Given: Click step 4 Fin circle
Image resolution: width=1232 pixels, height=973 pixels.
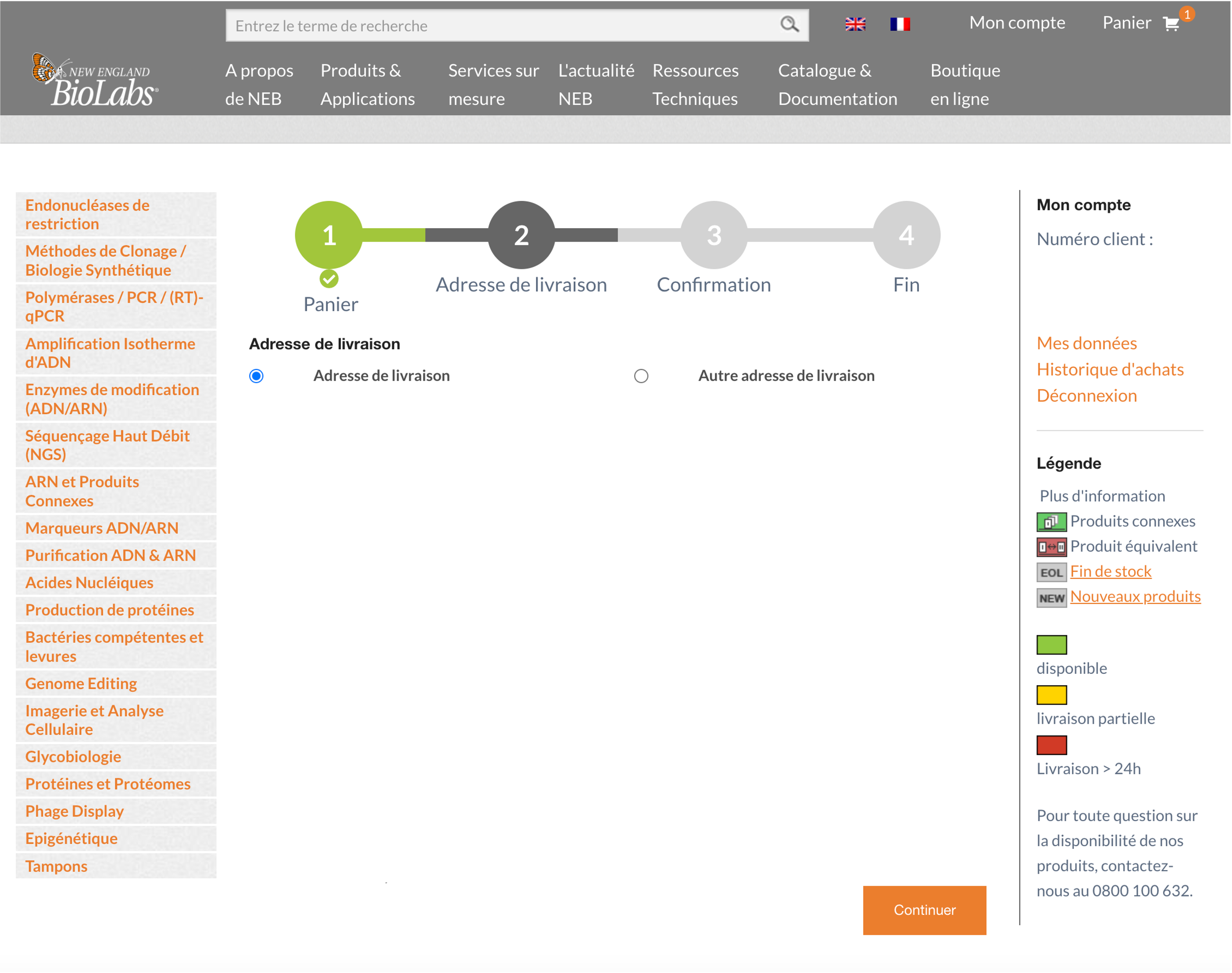Looking at the screenshot, I should (x=906, y=235).
